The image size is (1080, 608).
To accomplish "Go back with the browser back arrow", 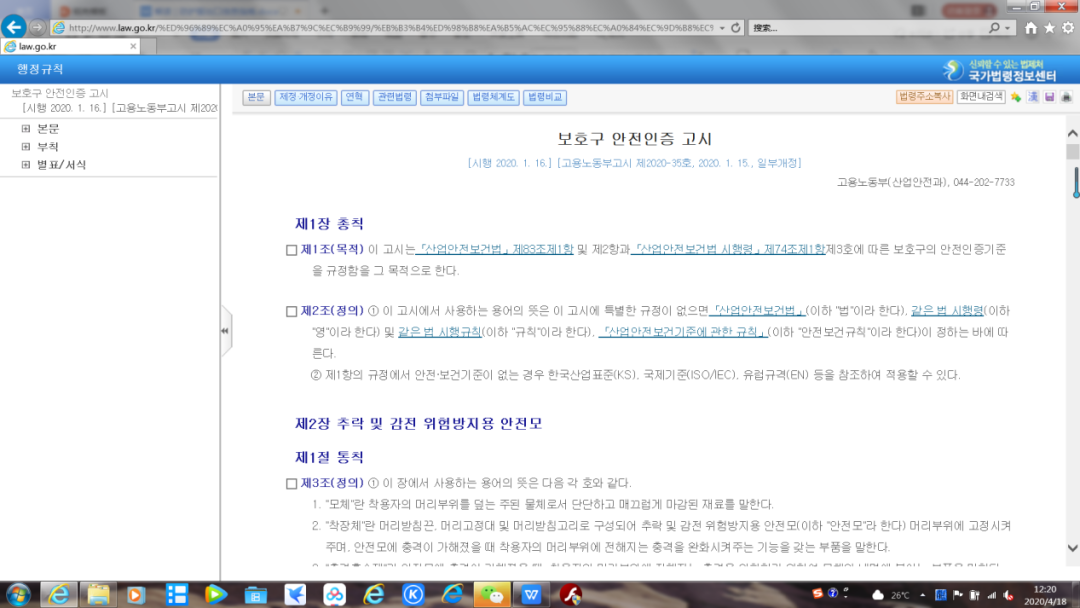I will point(13,27).
